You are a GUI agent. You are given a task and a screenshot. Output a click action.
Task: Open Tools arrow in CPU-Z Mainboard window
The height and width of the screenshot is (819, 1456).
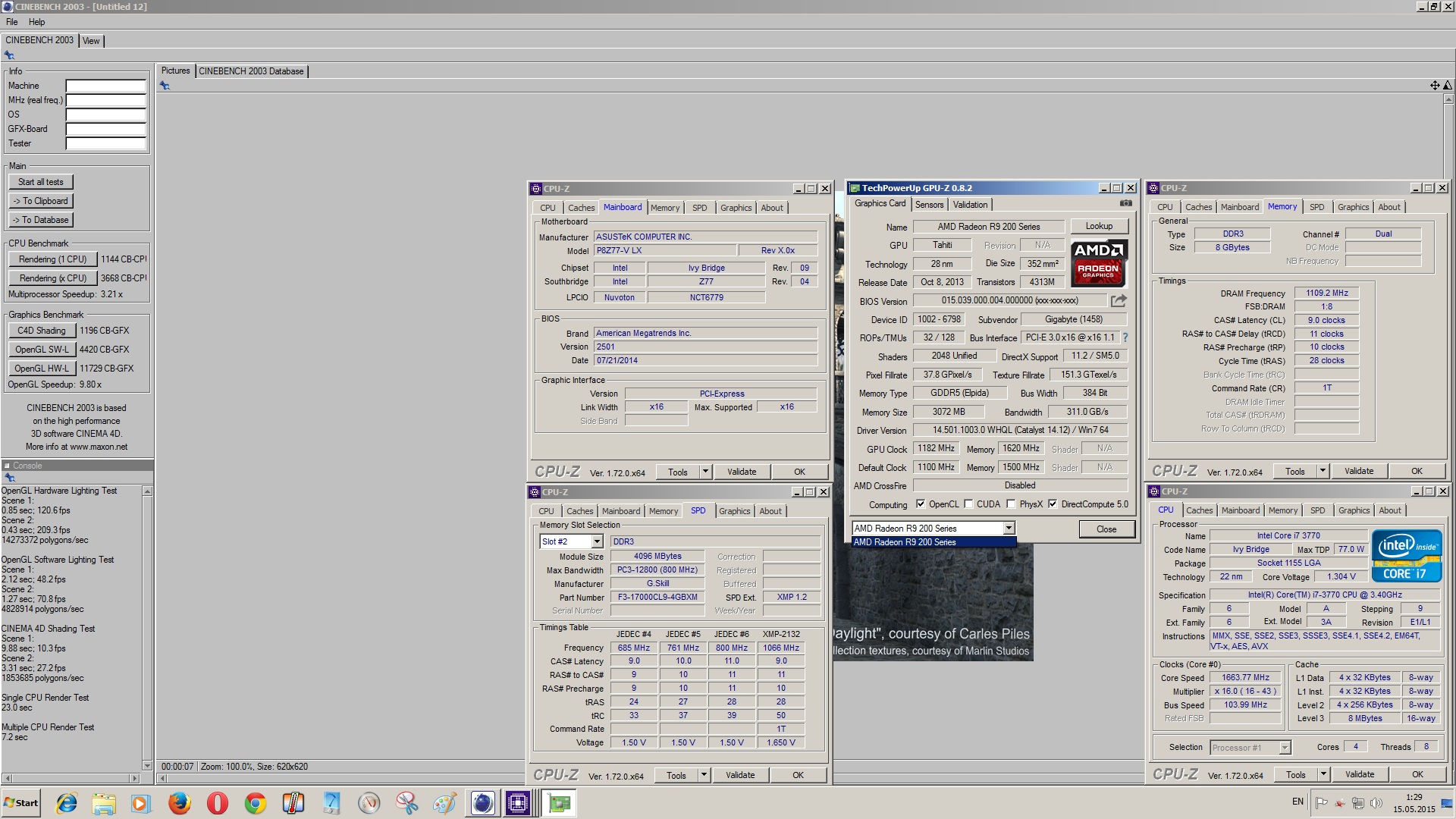point(705,472)
